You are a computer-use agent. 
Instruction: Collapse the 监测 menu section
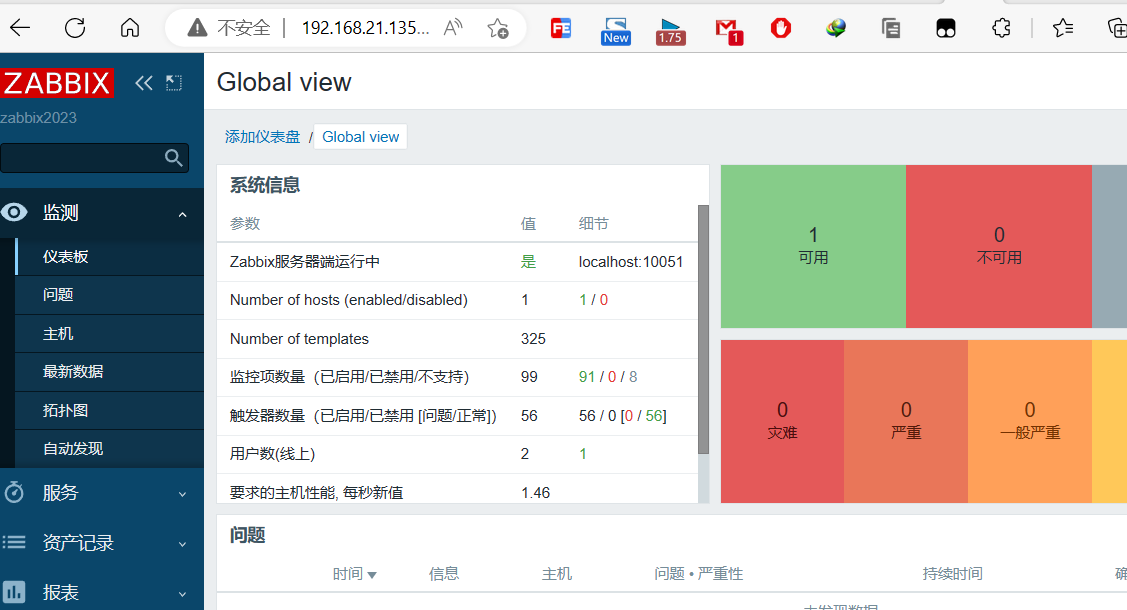click(183, 214)
